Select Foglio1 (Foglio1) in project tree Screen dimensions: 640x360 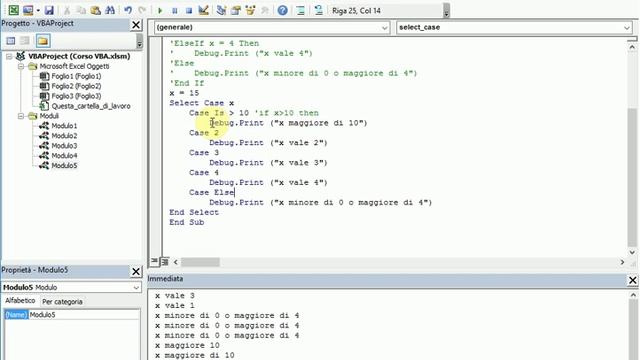[x=76, y=76]
